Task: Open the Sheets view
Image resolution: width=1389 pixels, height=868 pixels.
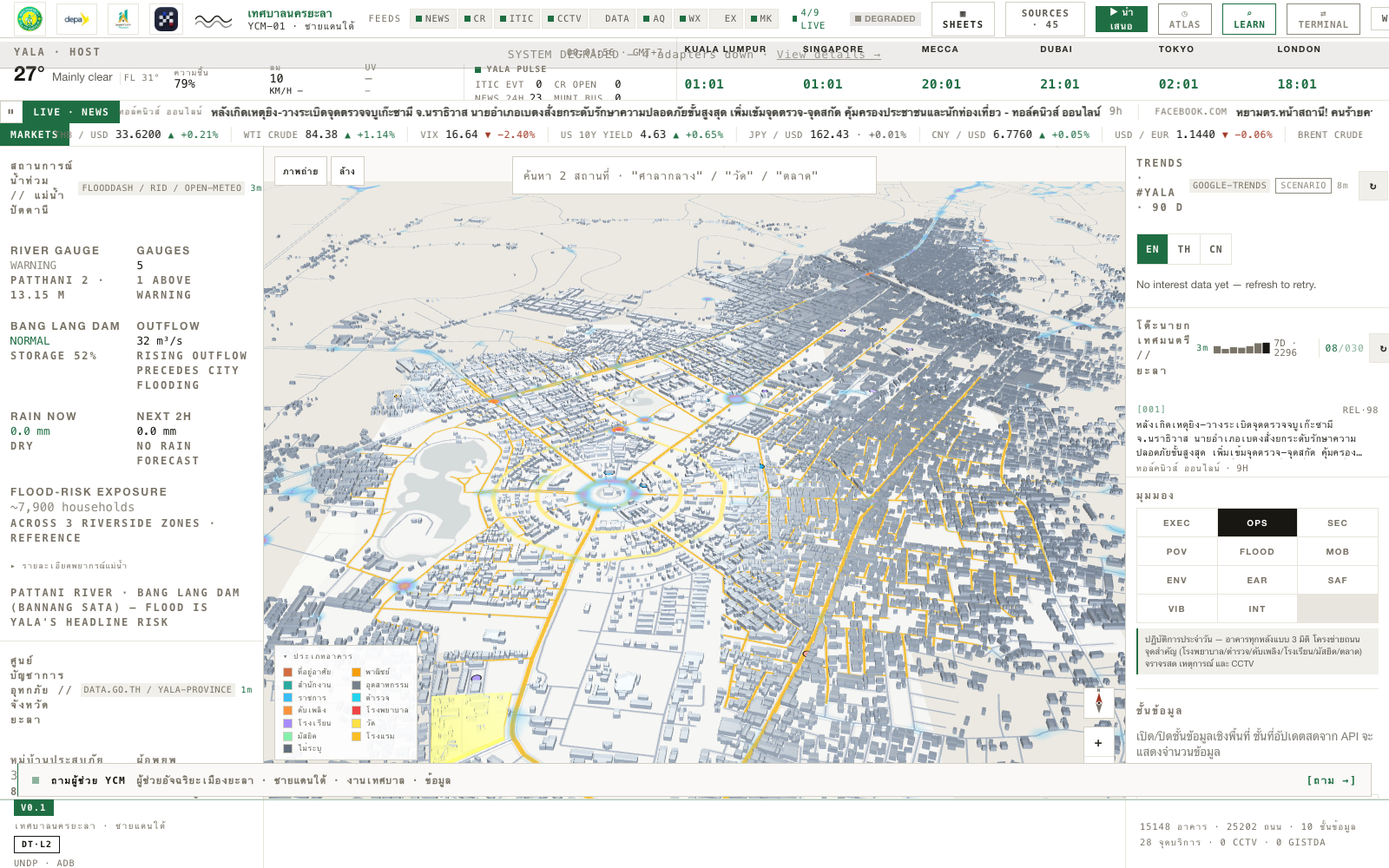Action: coord(963,19)
